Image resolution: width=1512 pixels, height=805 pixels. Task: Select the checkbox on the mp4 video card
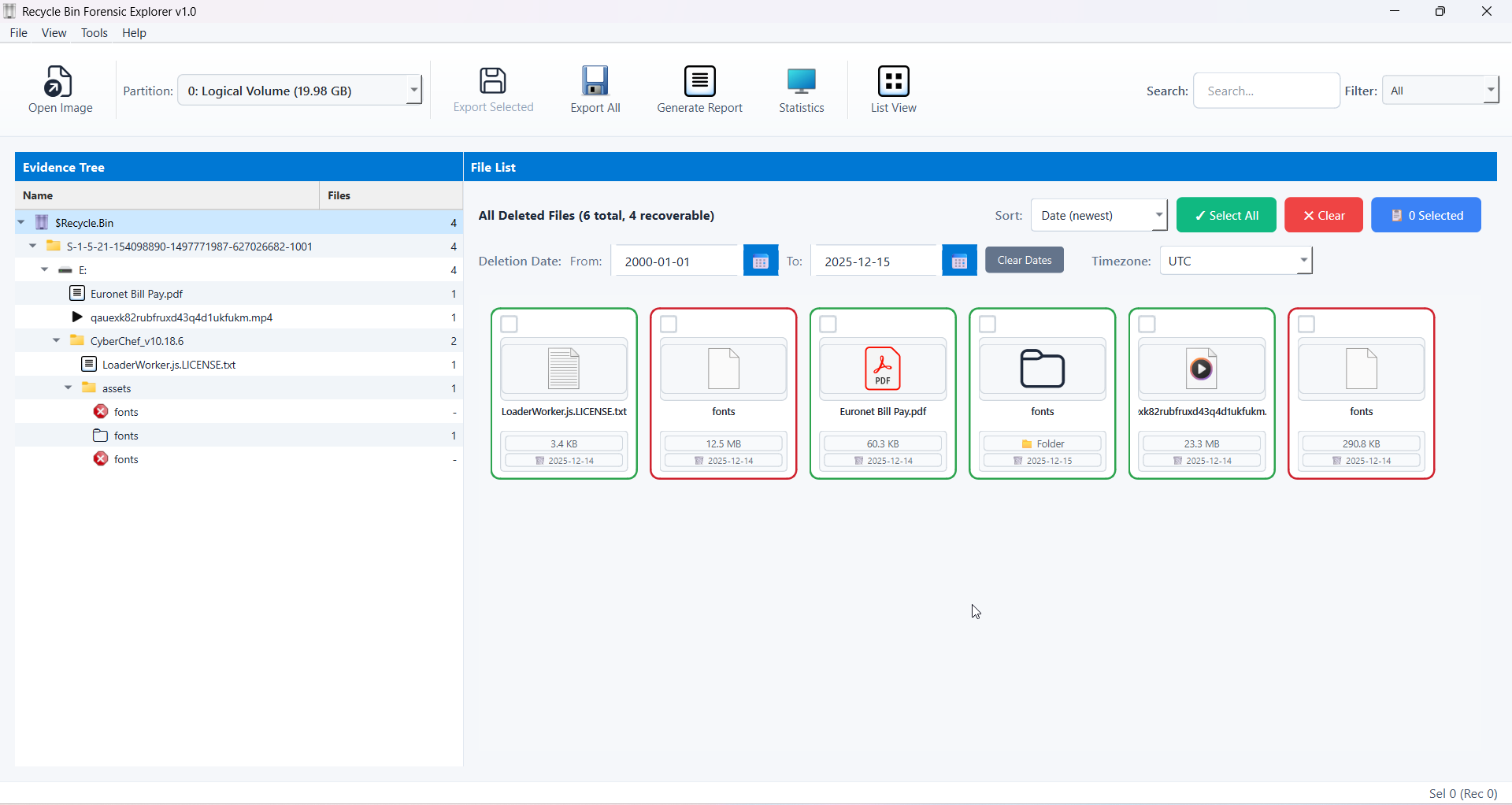pos(1147,325)
